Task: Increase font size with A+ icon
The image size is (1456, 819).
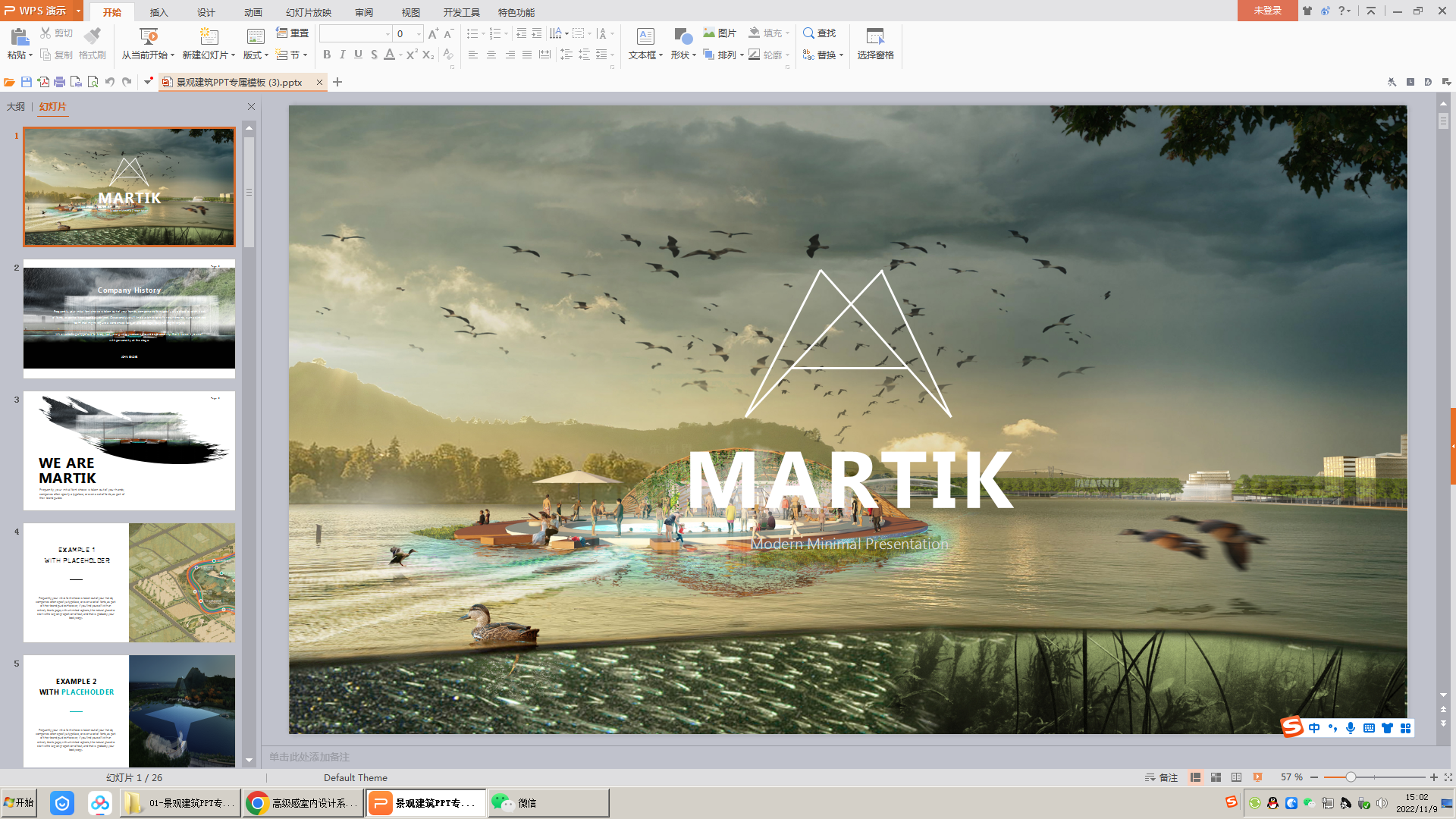Action: [433, 33]
